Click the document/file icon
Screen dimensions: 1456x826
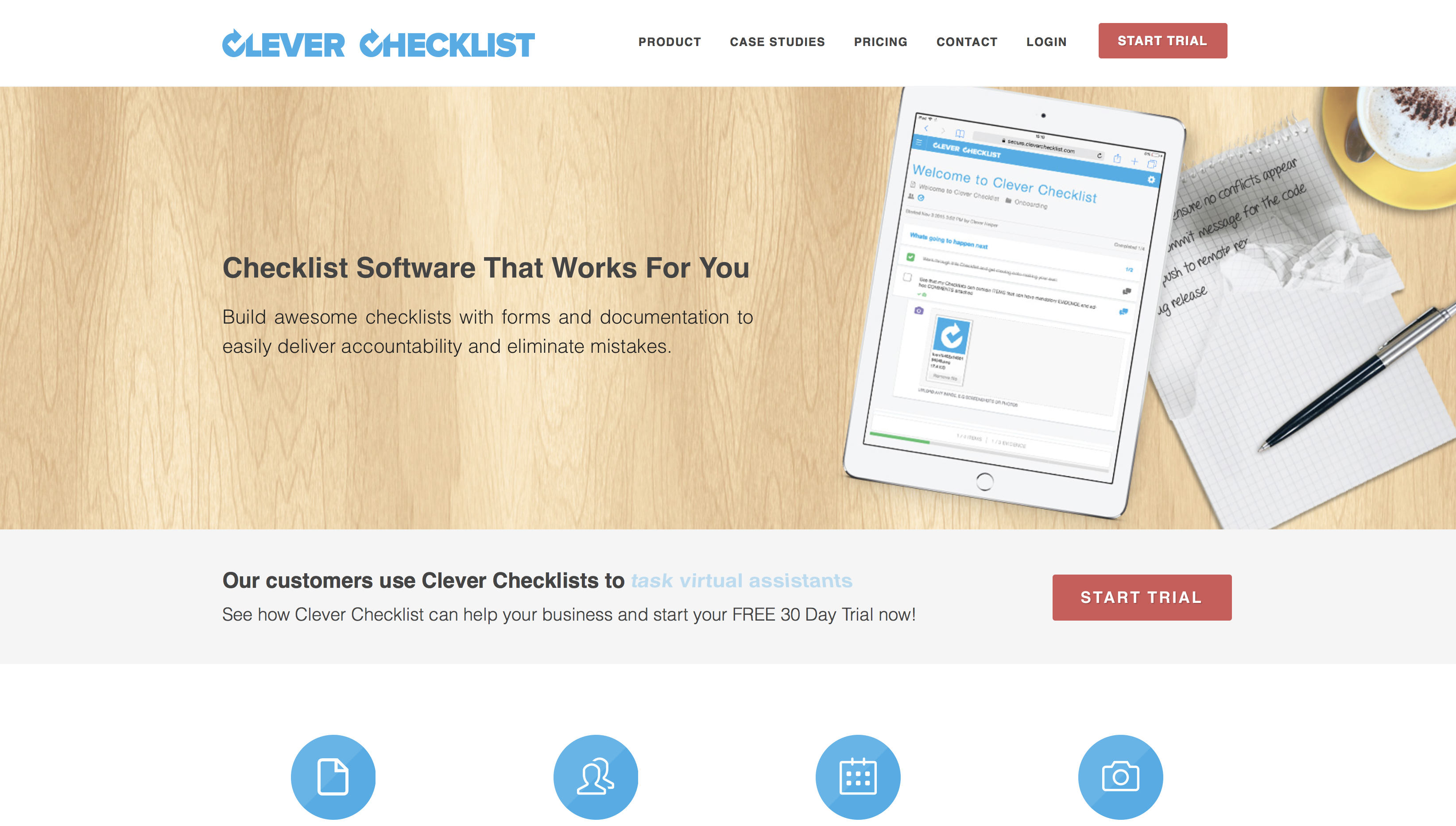(x=333, y=775)
